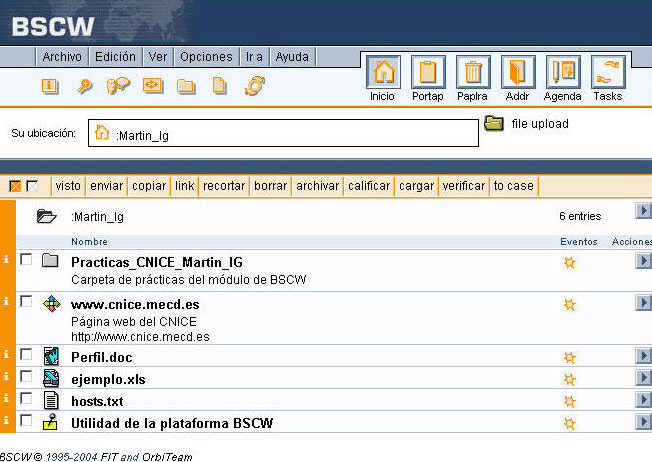Check the box next to hosts.txt
The height and width of the screenshot is (462, 652).
click(26, 399)
